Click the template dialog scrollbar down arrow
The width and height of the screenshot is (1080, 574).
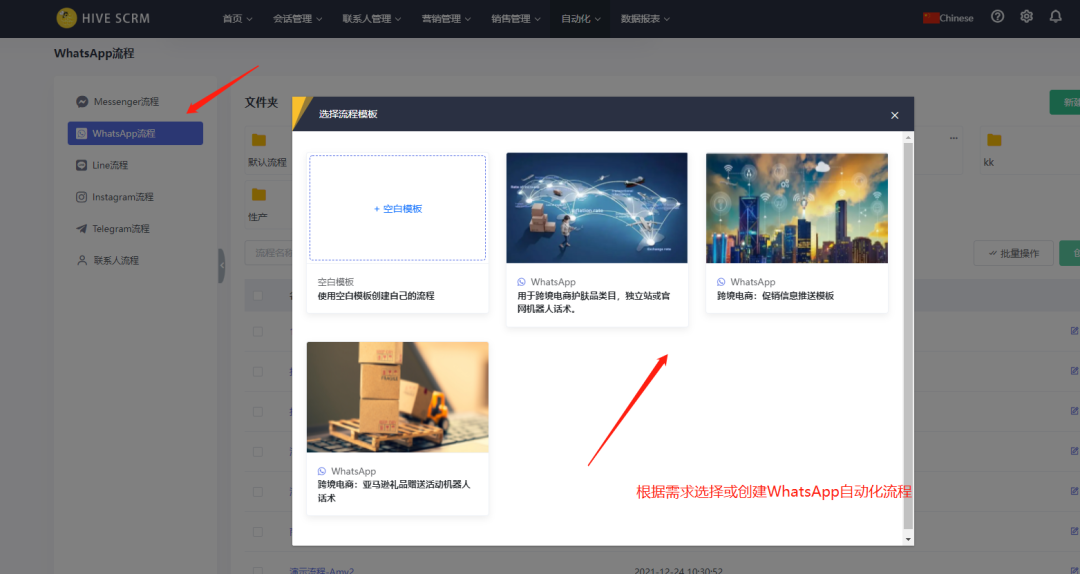(x=908, y=539)
